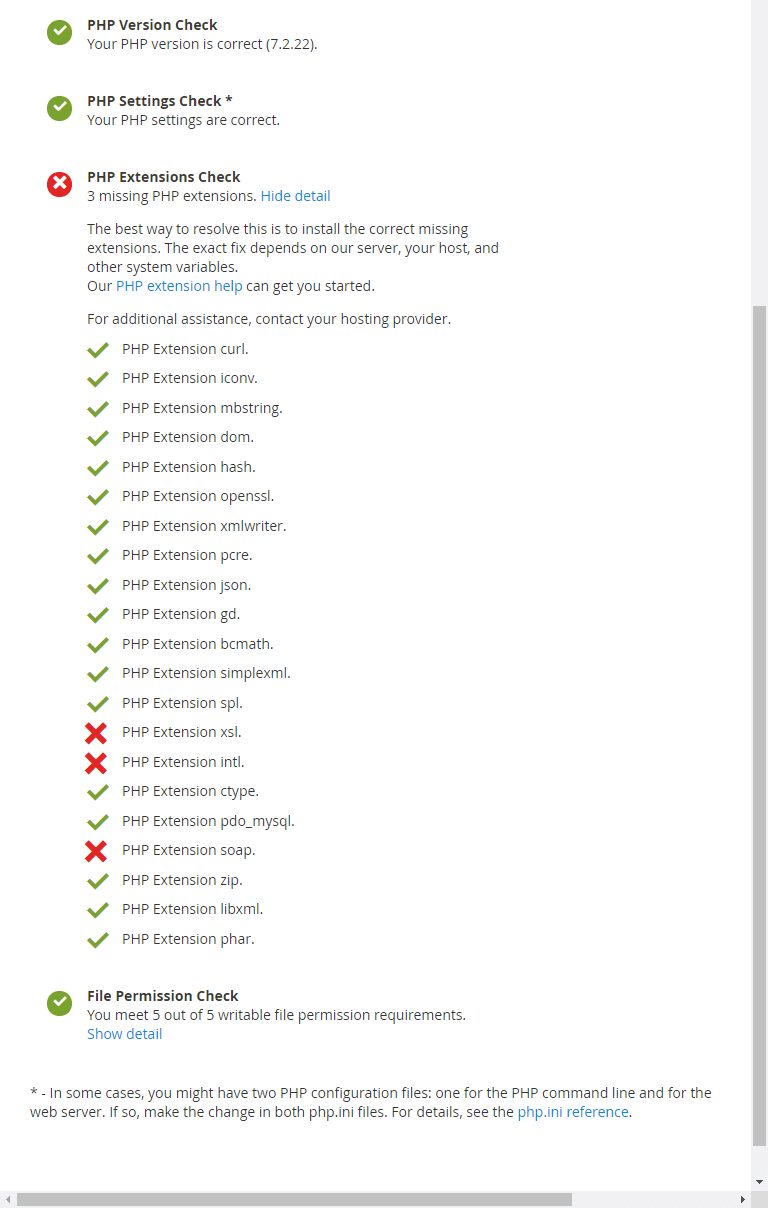Image resolution: width=768 pixels, height=1208 pixels.
Task: Open the php.ini reference link
Action: click(573, 1112)
